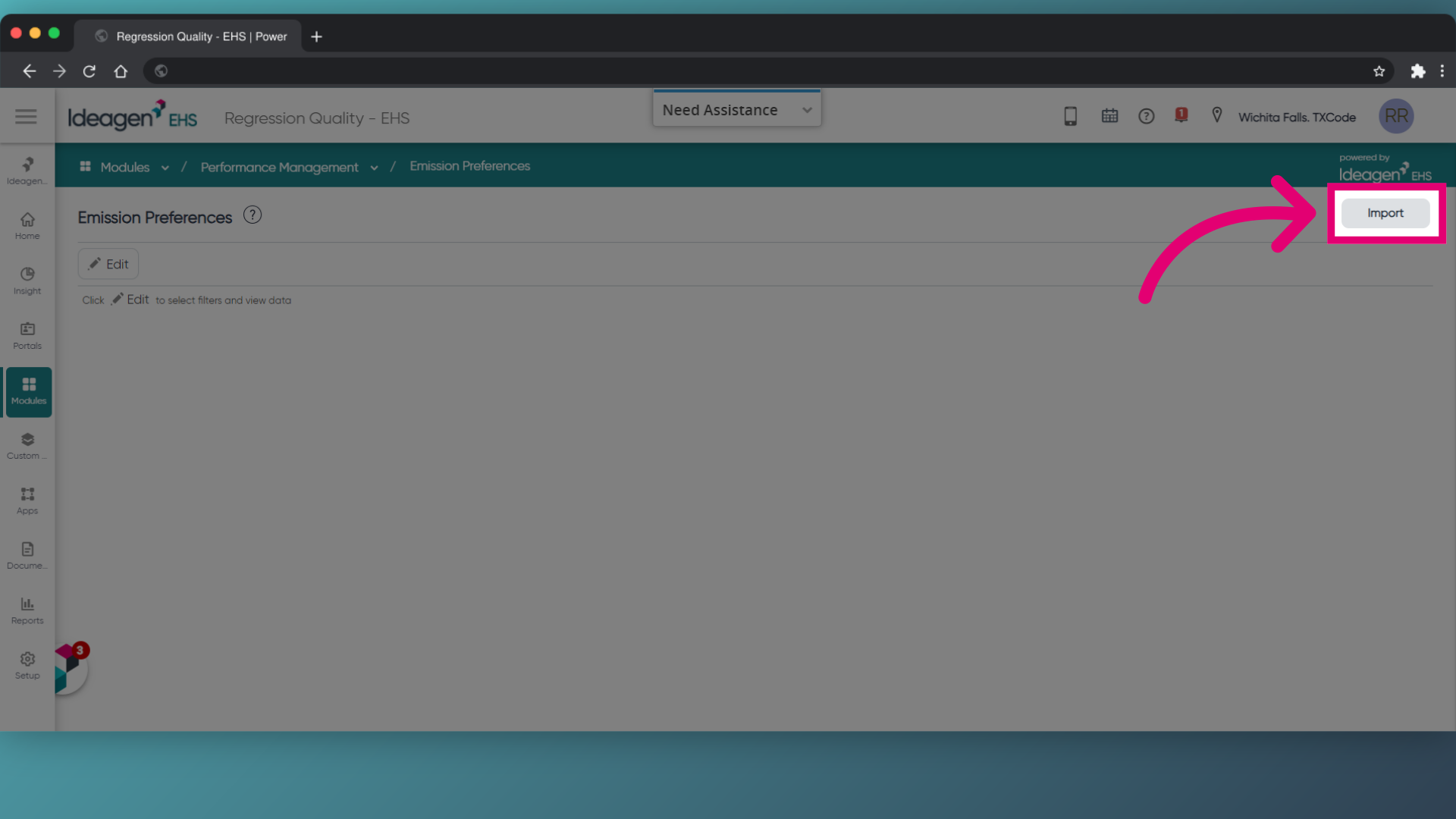Open the floating assistant widget with badge
This screenshot has width=1456, height=819.
(x=71, y=668)
